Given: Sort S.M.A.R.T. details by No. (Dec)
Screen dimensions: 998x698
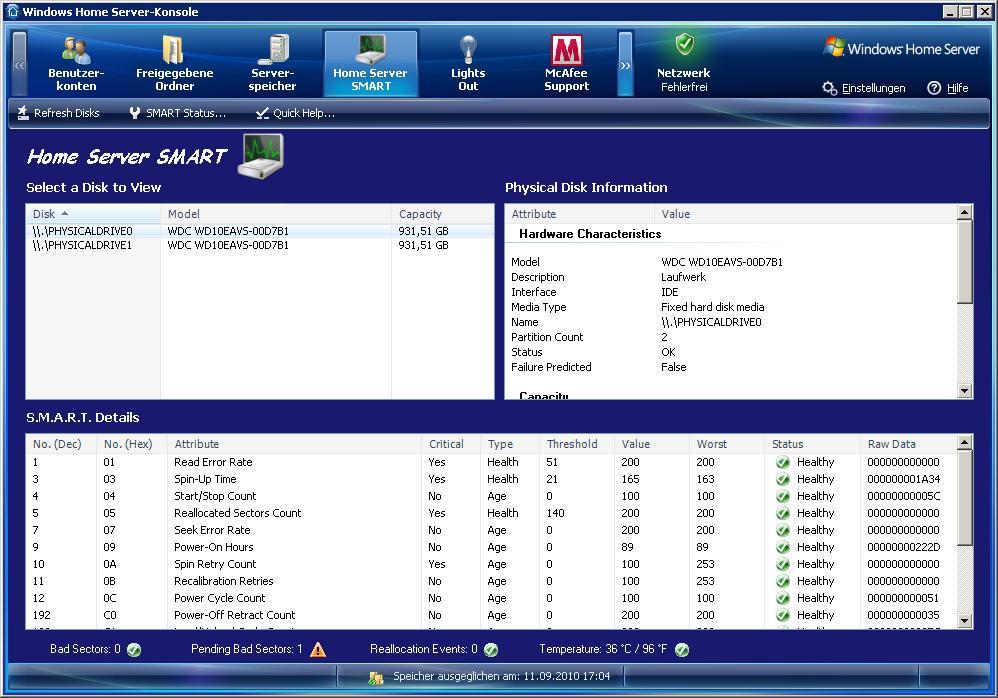Looking at the screenshot, I should point(60,444).
